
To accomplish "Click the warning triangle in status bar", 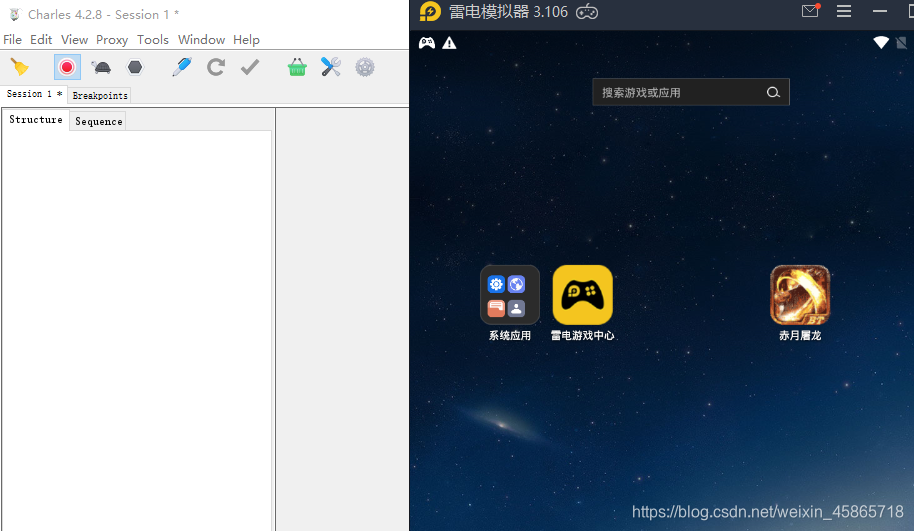I will (x=449, y=43).
